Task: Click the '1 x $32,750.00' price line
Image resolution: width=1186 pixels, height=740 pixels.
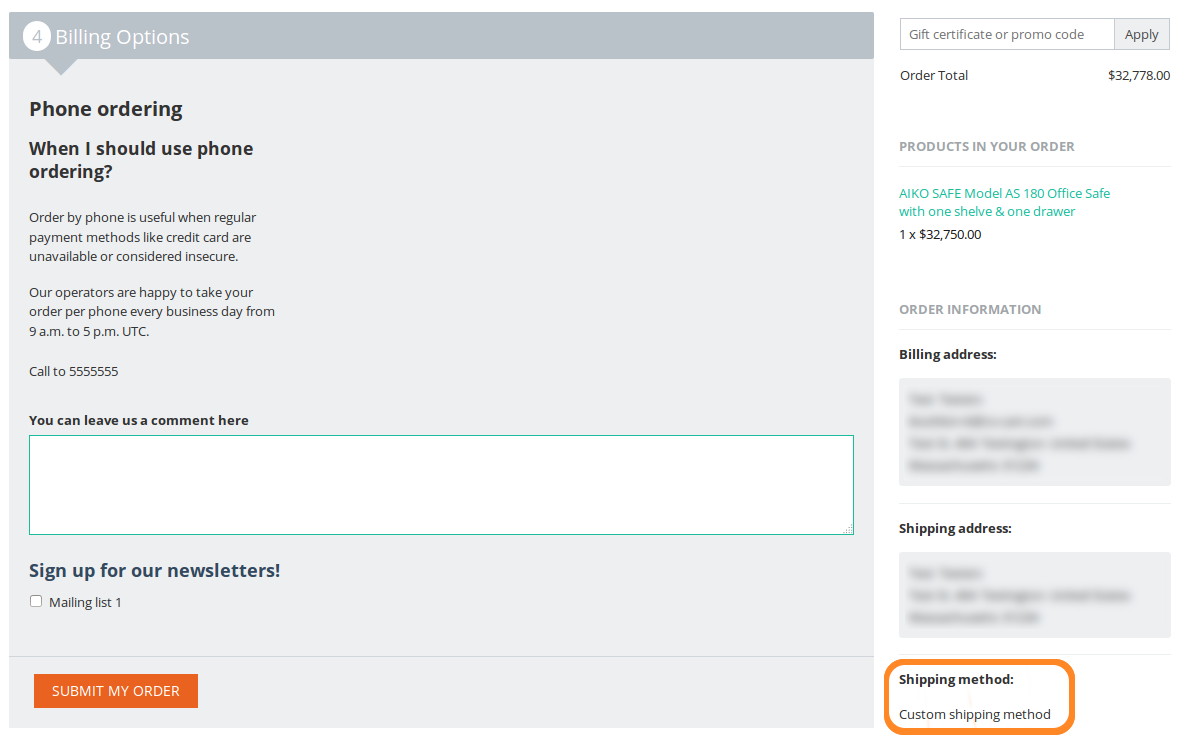Action: tap(939, 235)
